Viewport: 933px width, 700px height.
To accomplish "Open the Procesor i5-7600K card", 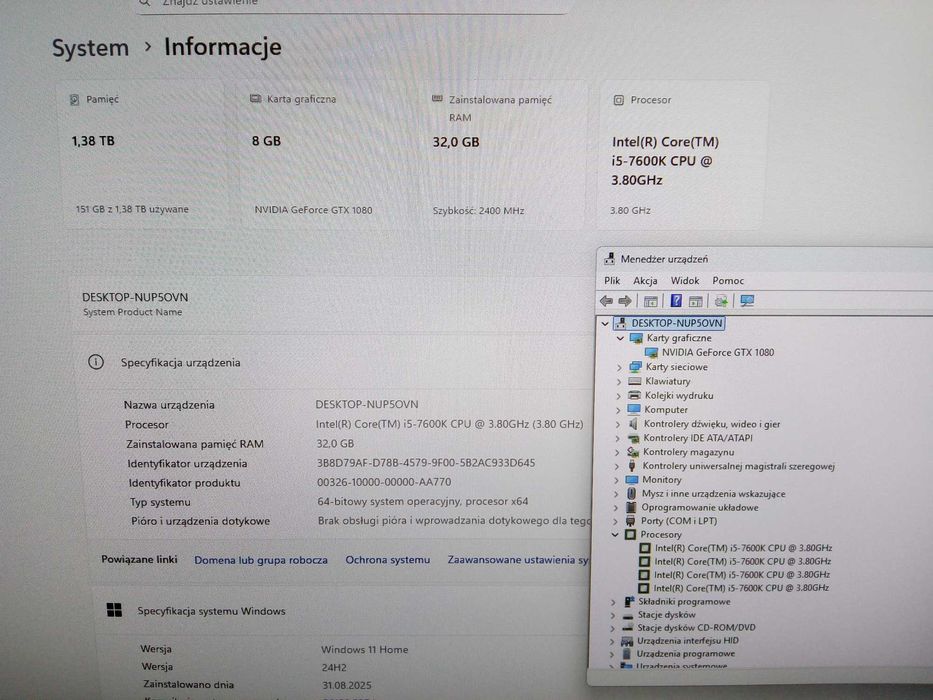I will click(x=681, y=155).
